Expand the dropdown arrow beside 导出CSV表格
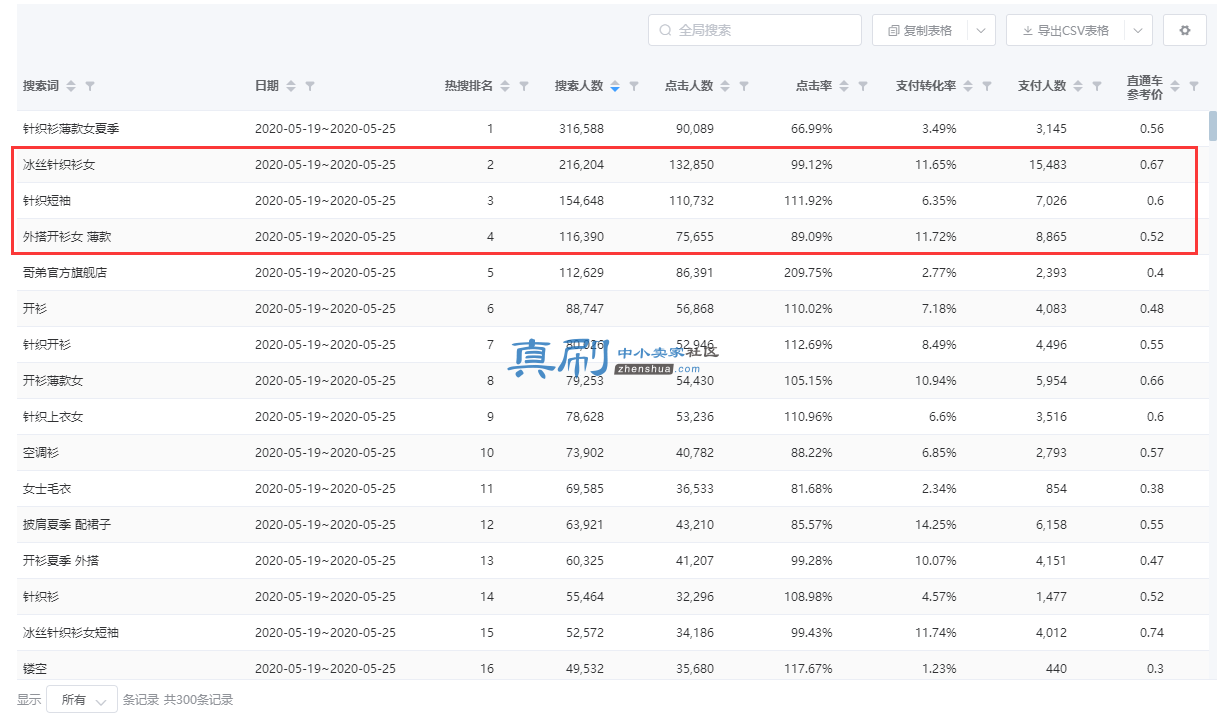 click(x=1138, y=30)
